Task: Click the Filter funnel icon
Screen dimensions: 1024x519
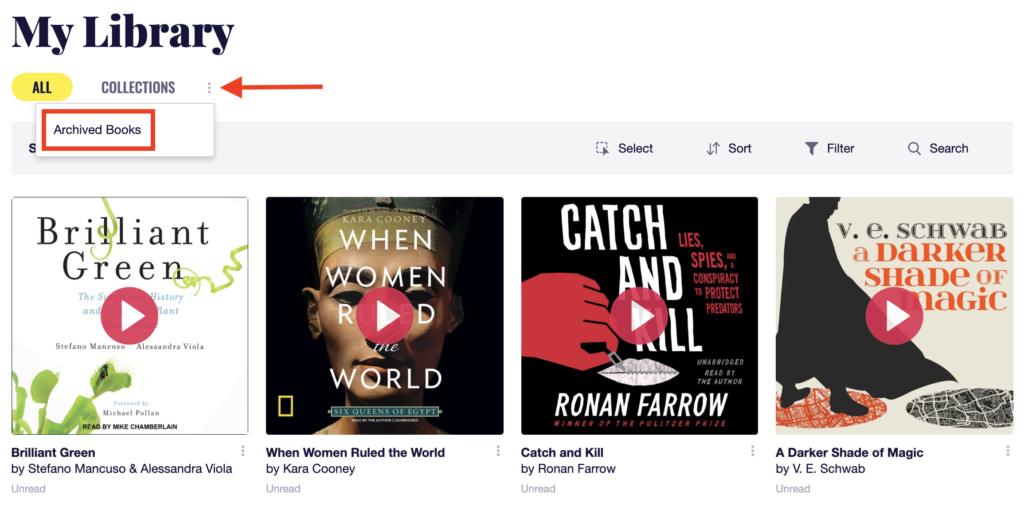Action: tap(812, 148)
